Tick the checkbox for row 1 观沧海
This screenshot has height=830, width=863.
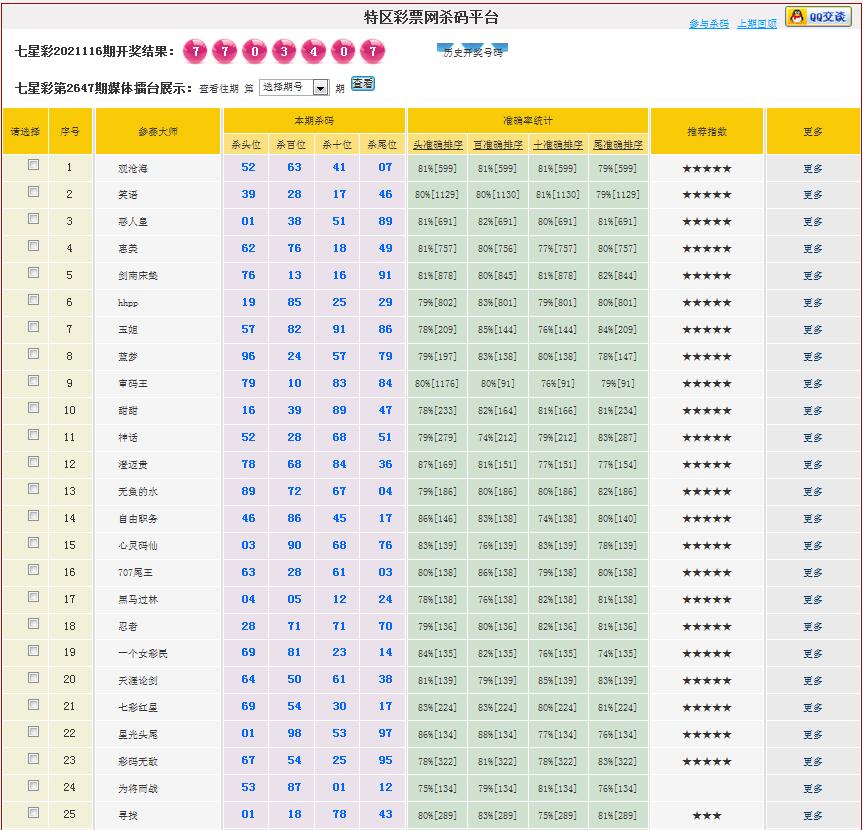coord(33,165)
